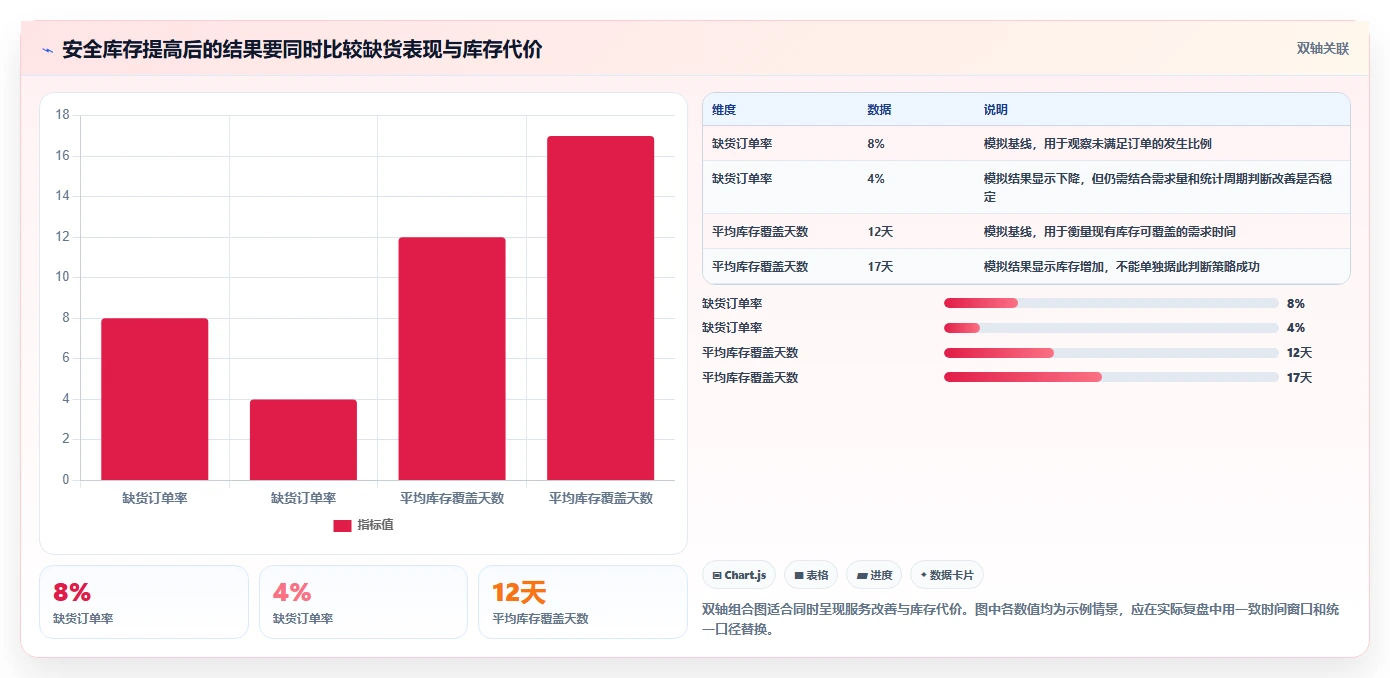Click the 数据 column header in table
The width and height of the screenshot is (1390, 678).
click(879, 110)
